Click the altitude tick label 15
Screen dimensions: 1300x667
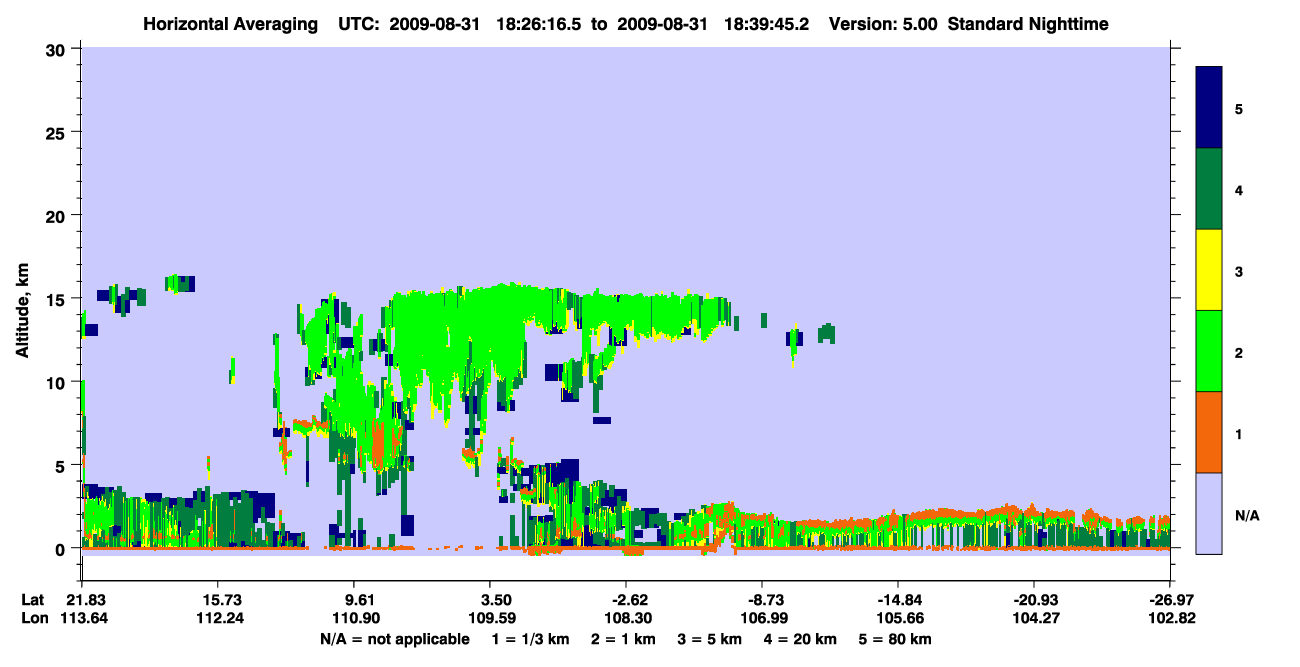tap(58, 299)
